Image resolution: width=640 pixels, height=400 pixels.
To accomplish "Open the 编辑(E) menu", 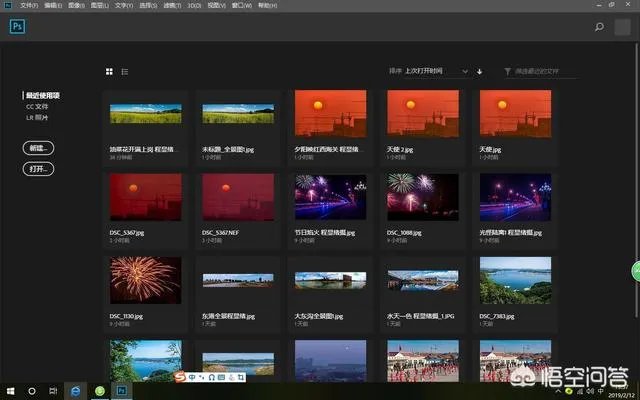I will [x=53, y=5].
